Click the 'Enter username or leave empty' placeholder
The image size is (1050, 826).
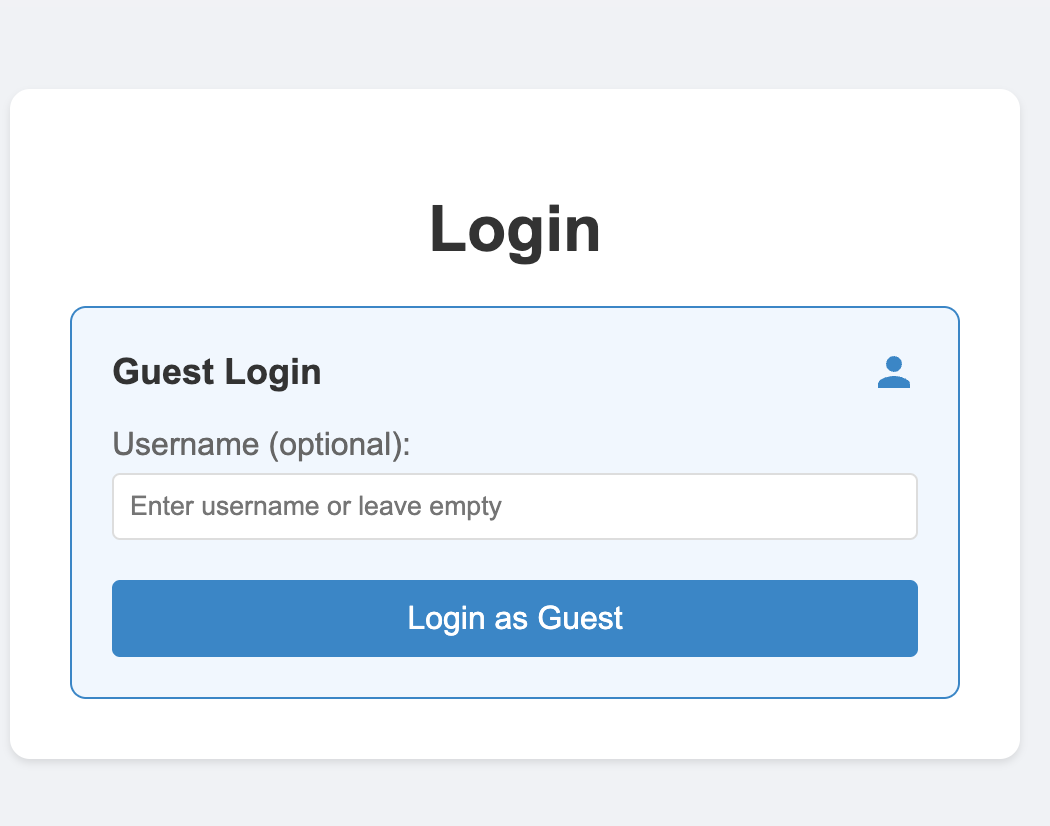tap(315, 506)
